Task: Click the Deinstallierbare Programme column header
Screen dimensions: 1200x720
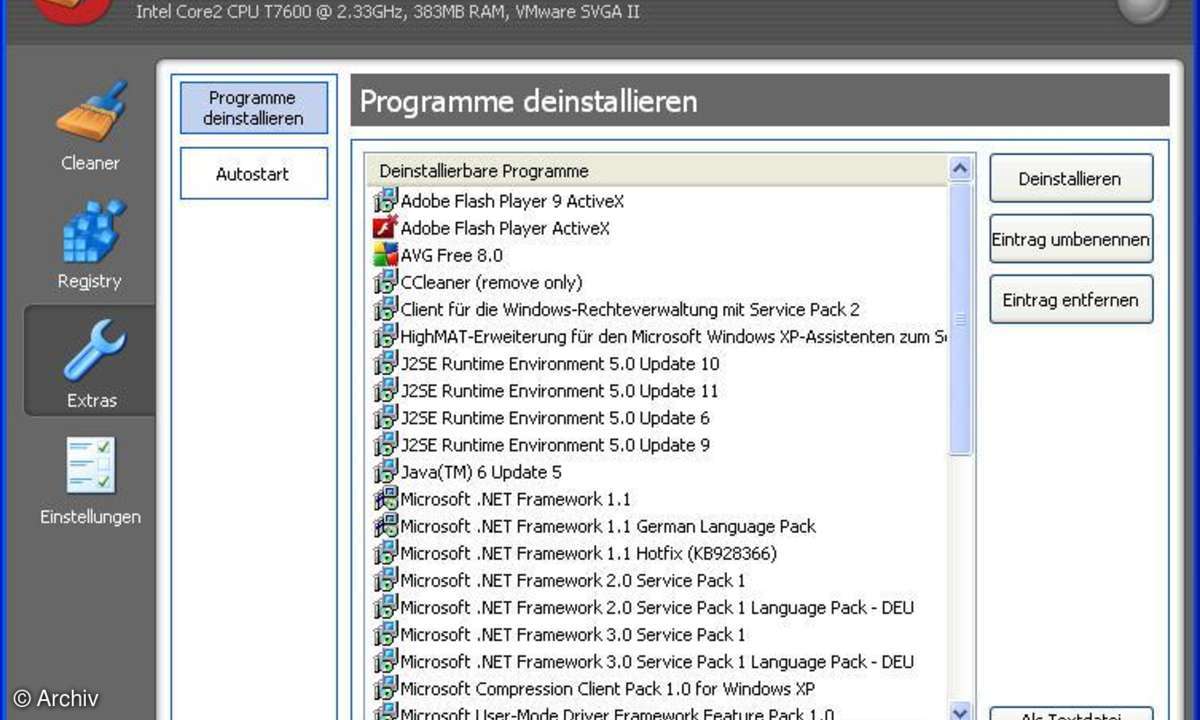Action: pos(655,171)
